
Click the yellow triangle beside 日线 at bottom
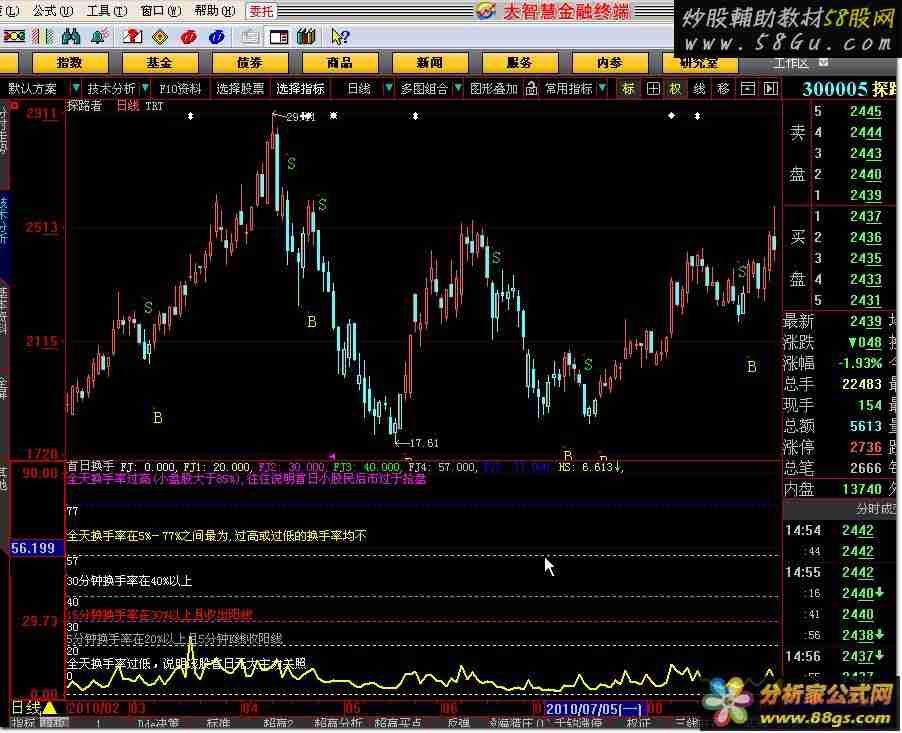pyautogui.click(x=49, y=708)
